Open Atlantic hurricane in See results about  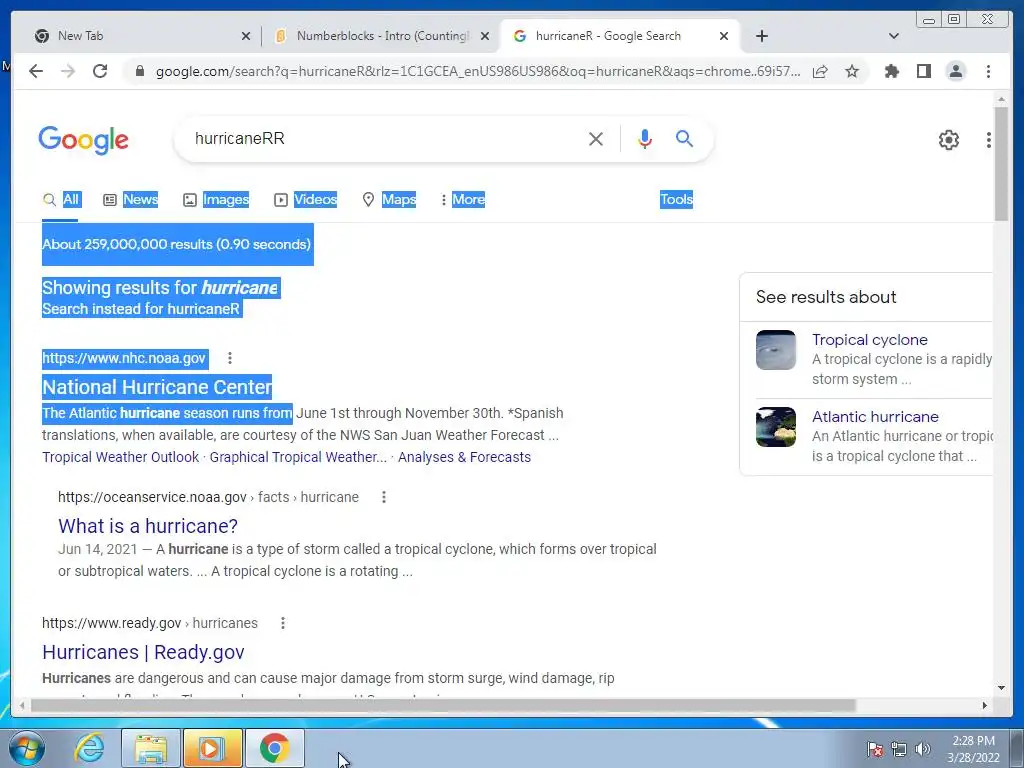(875, 417)
